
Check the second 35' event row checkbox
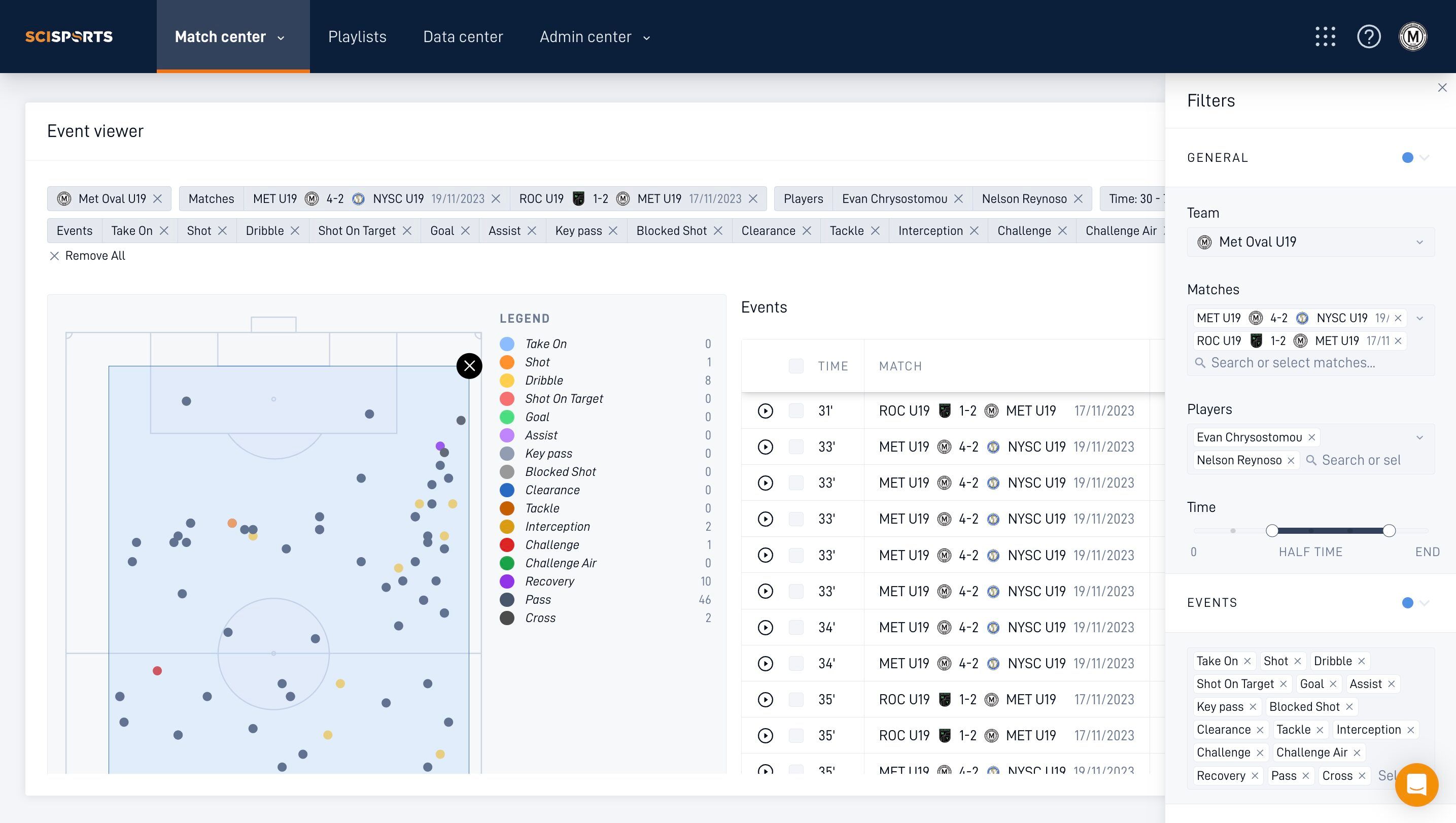796,736
